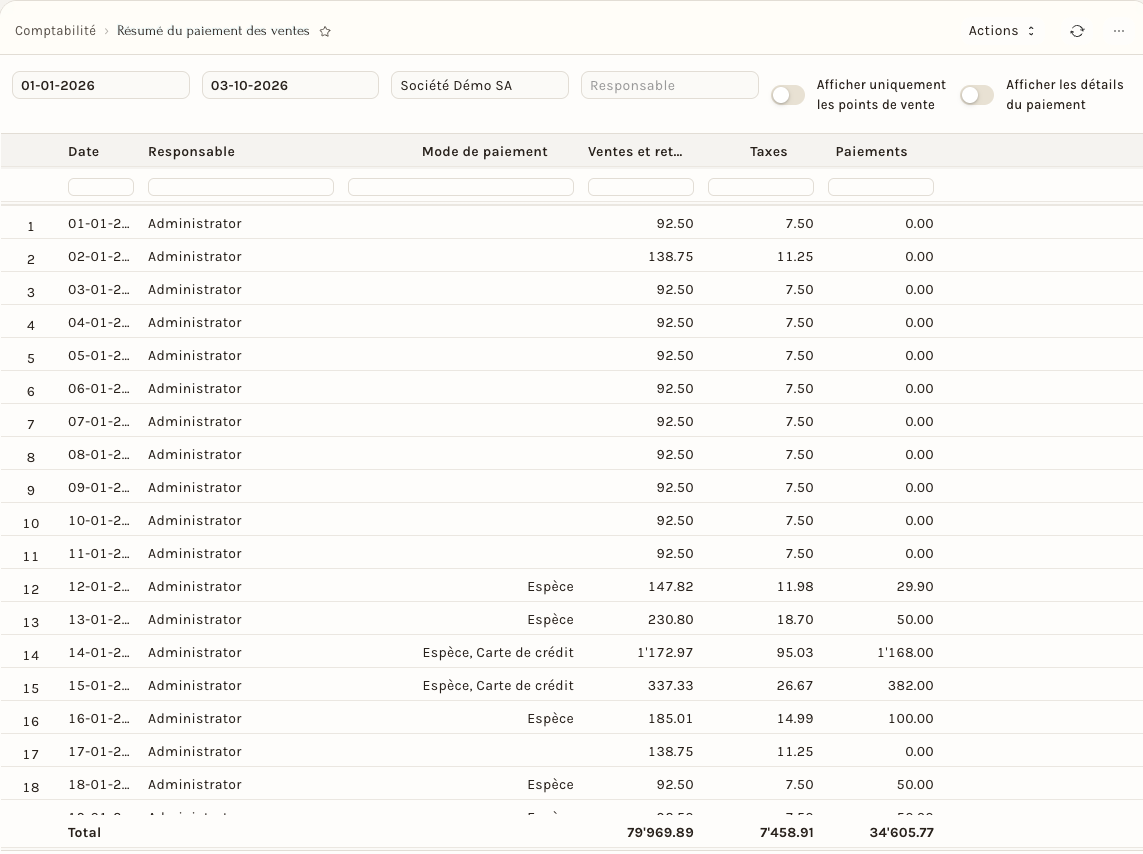Select date cell 09-01-2...
Image resolution: width=1143 pixels, height=854 pixels.
tap(98, 487)
